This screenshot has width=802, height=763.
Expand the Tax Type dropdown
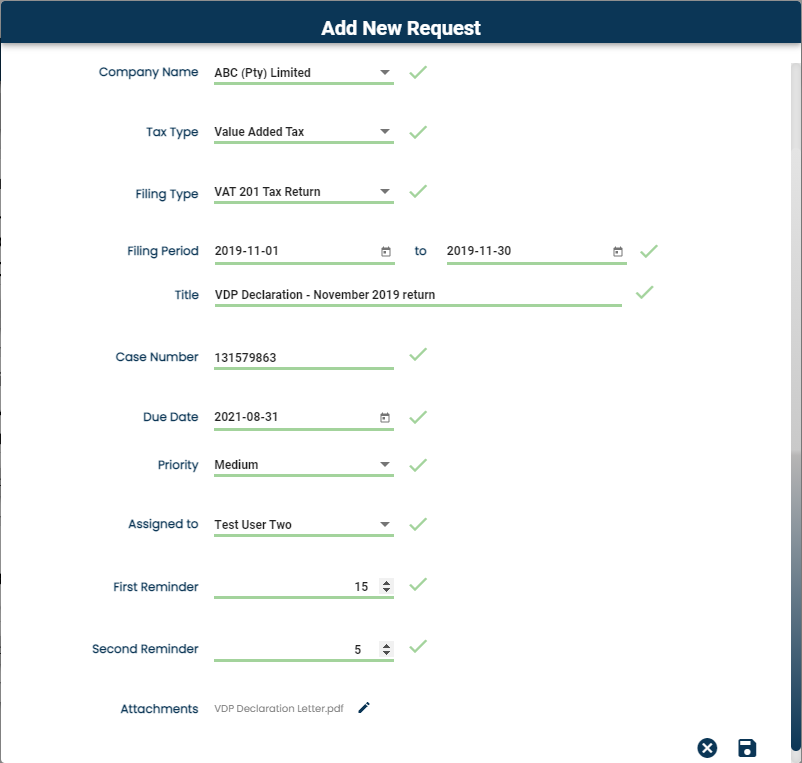[x=304, y=132]
